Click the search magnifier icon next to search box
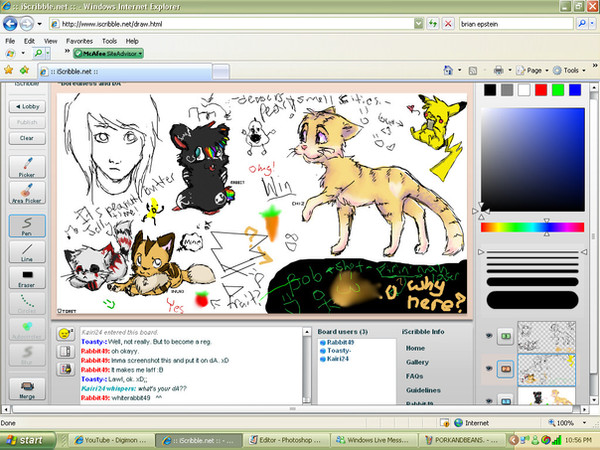 [582, 24]
